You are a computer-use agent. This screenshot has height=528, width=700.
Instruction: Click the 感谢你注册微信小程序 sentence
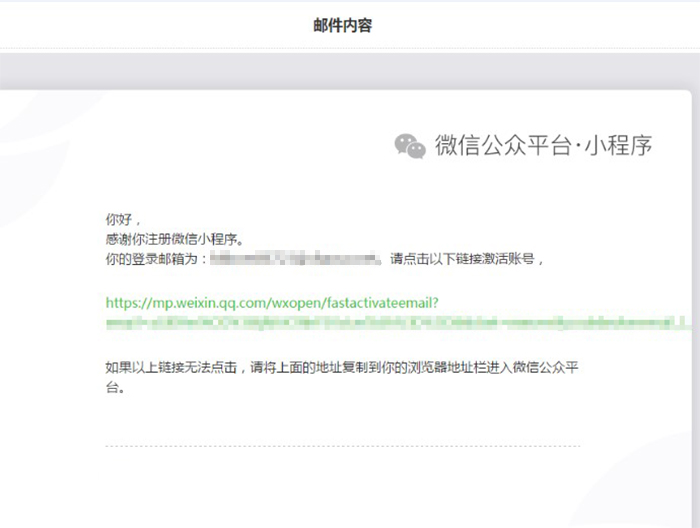coord(174,239)
